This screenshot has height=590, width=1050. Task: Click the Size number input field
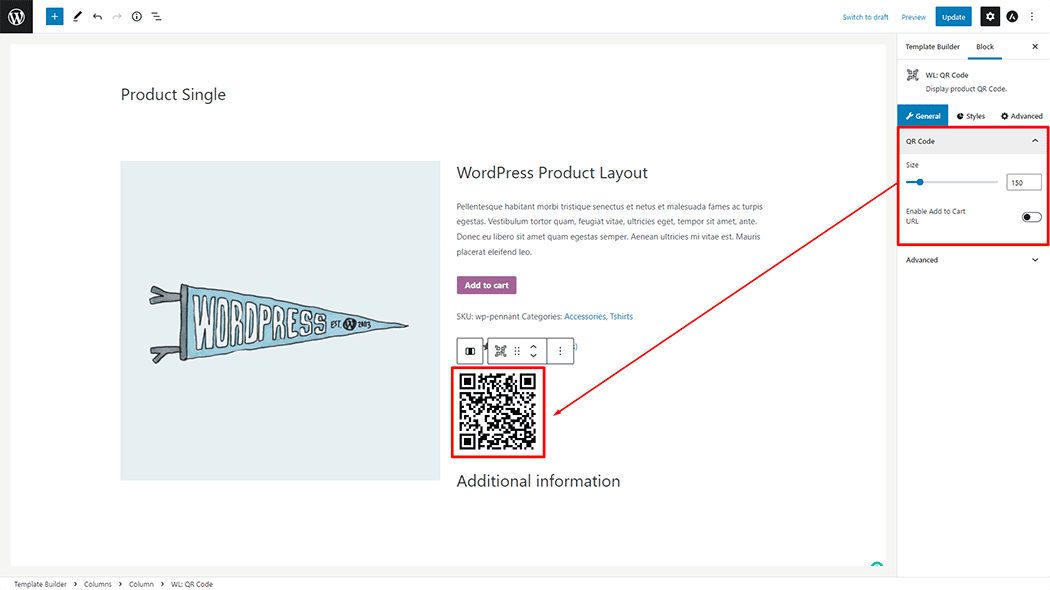(x=1023, y=182)
